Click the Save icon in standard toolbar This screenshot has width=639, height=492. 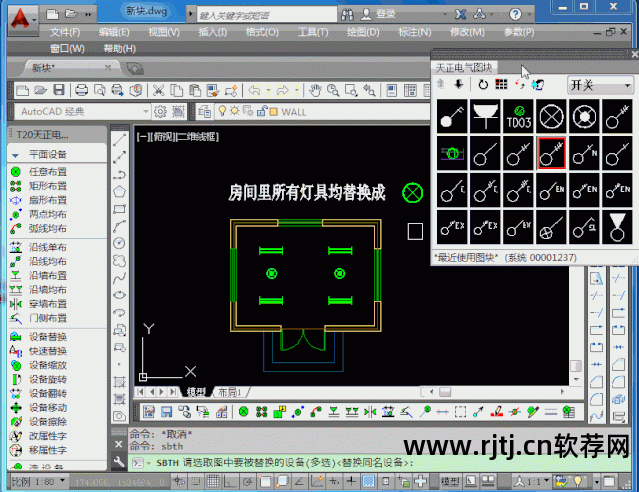[59, 90]
